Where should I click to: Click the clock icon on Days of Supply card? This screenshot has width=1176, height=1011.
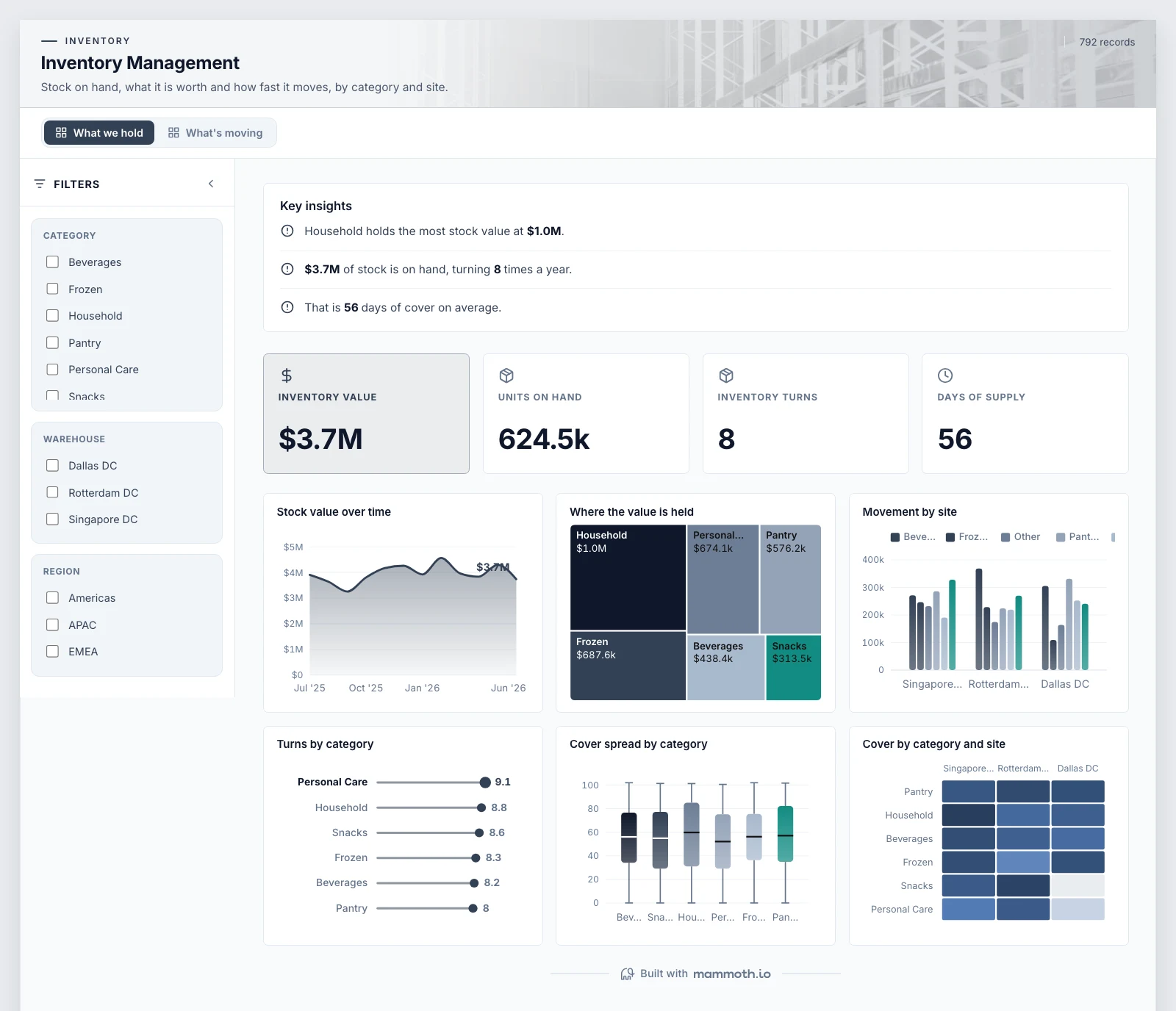point(945,375)
